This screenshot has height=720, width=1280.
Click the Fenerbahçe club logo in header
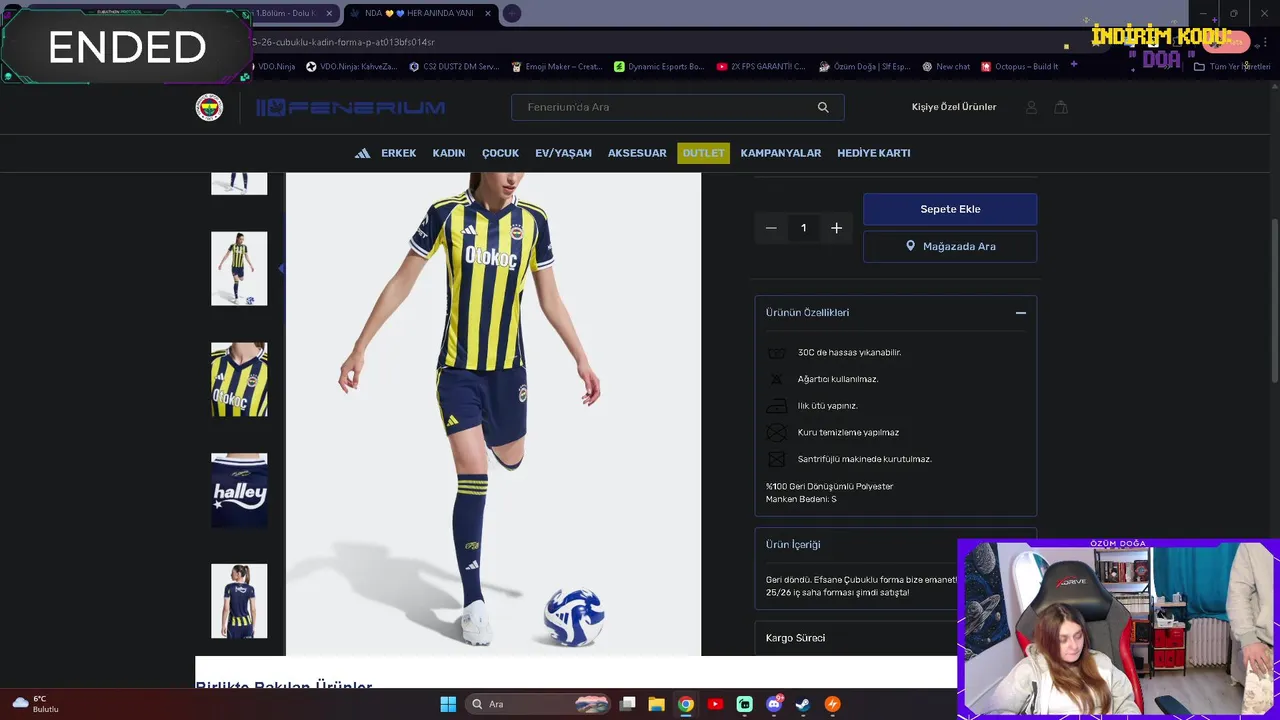pos(209,107)
